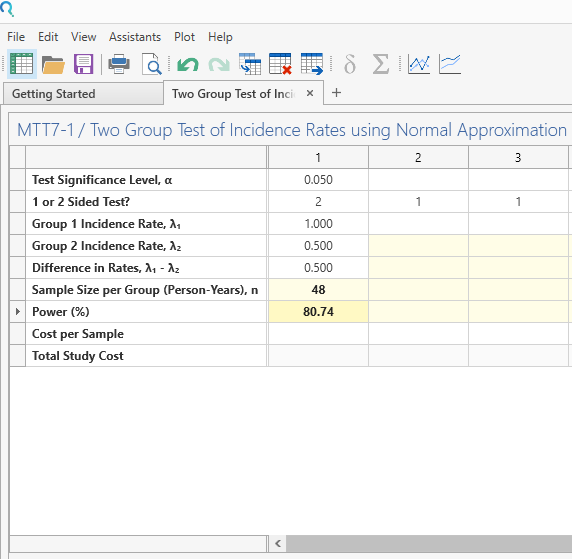Screen dimensions: 572x559
Task: Open print preview magnifier icon
Action: (152, 64)
